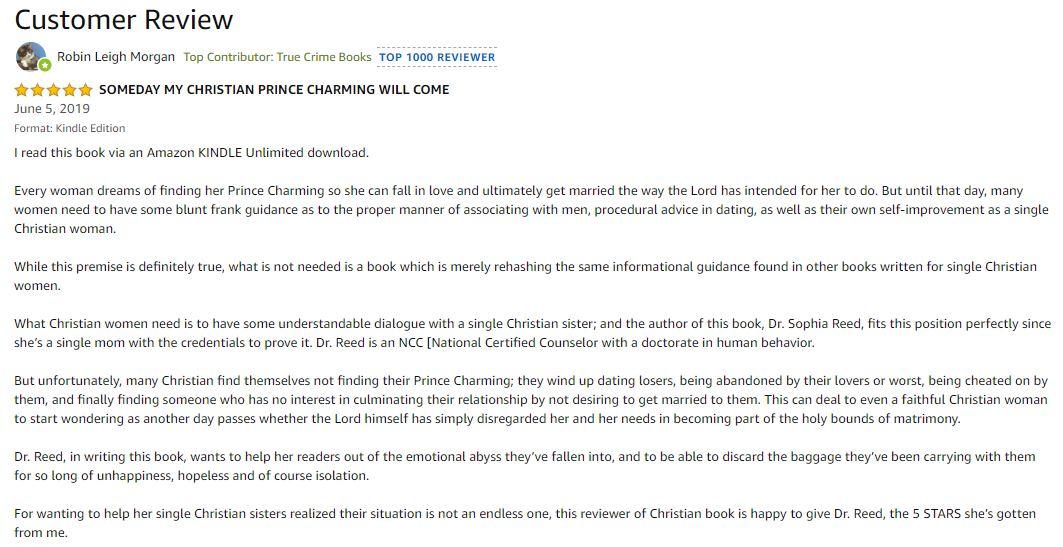
Task: Open Robin Leigh Morgan's profile avatar
Action: click(x=30, y=55)
